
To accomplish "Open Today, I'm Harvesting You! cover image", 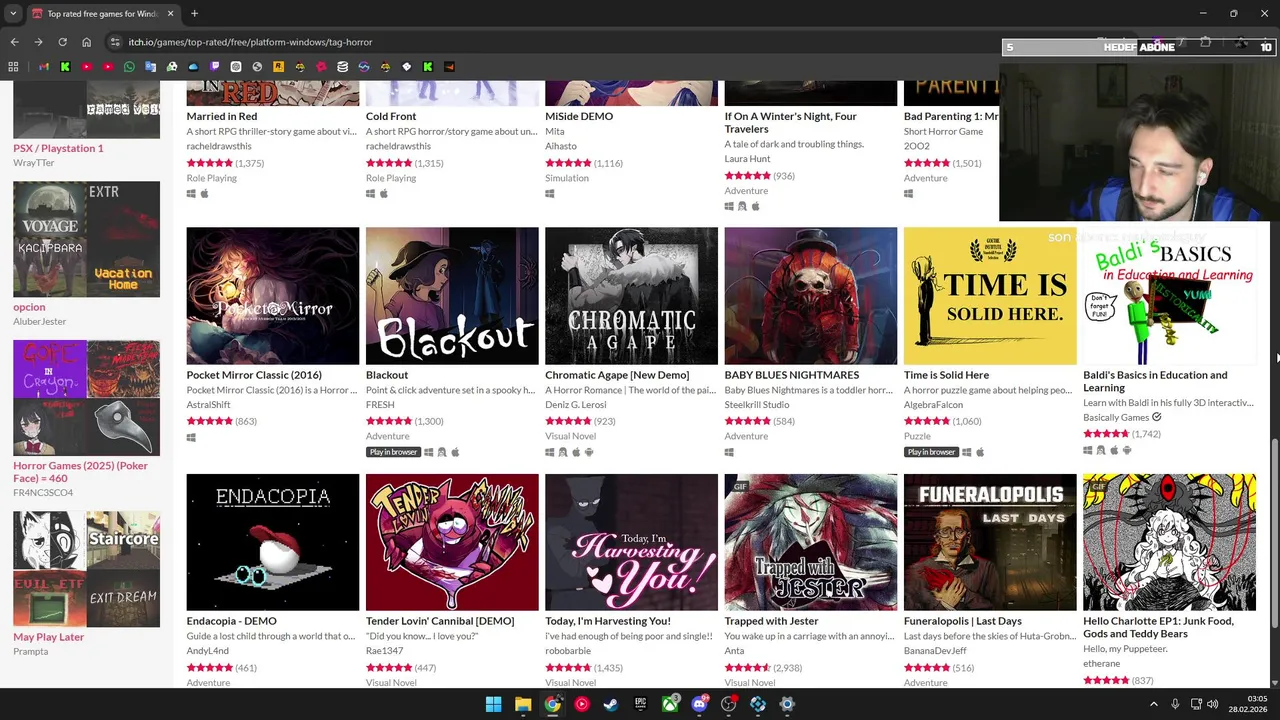I will pos(631,542).
